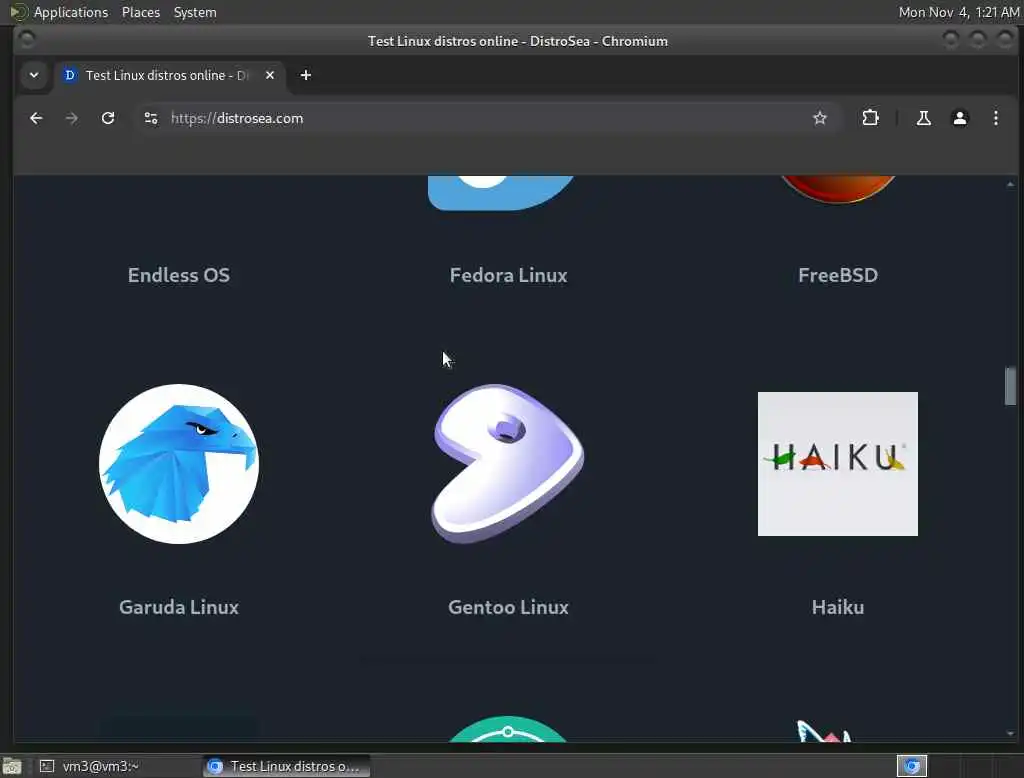1024x778 pixels.
Task: Open Chrome Labs flask icon
Action: [x=923, y=118]
